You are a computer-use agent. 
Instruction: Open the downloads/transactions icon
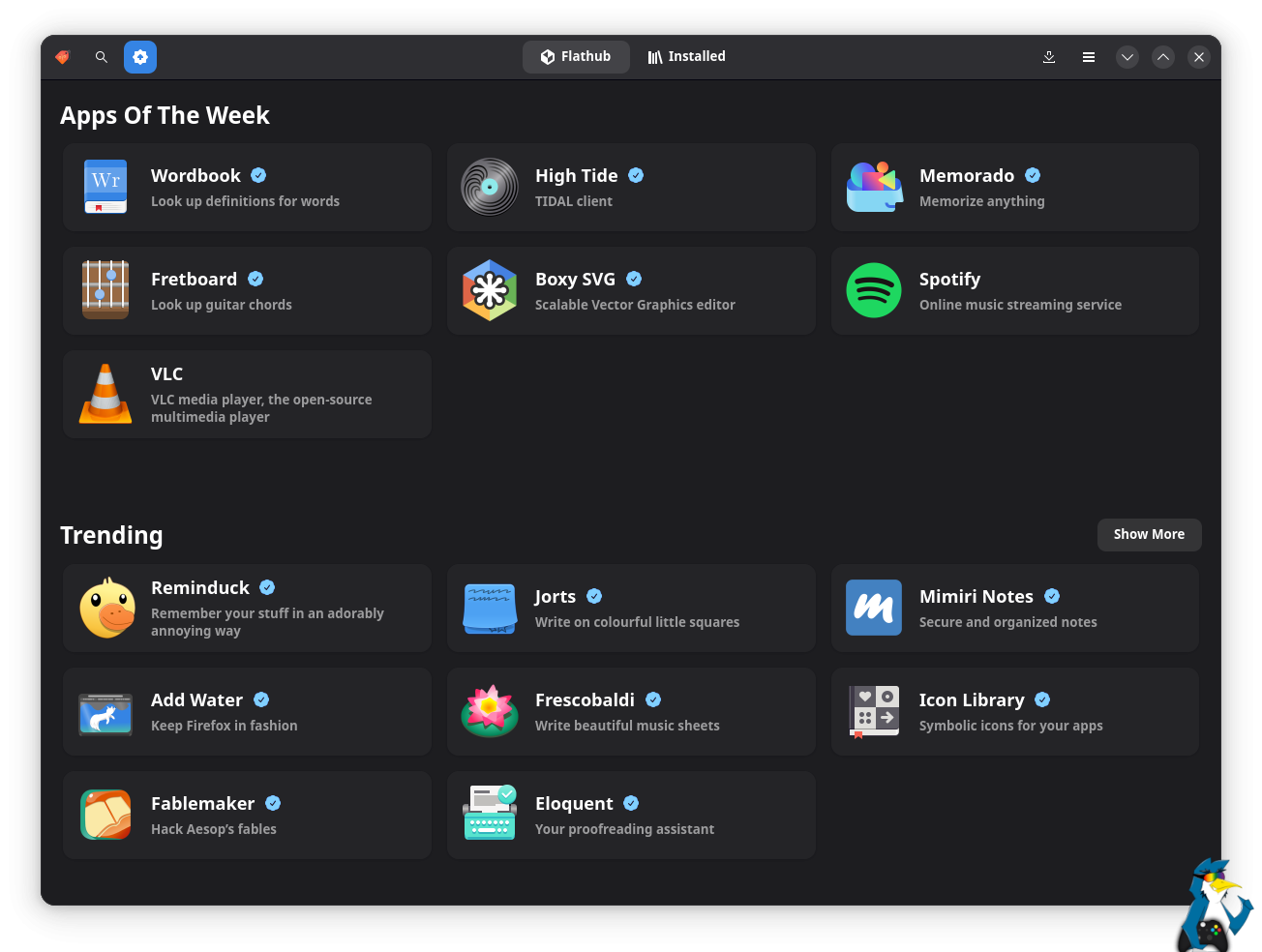pyautogui.click(x=1049, y=57)
